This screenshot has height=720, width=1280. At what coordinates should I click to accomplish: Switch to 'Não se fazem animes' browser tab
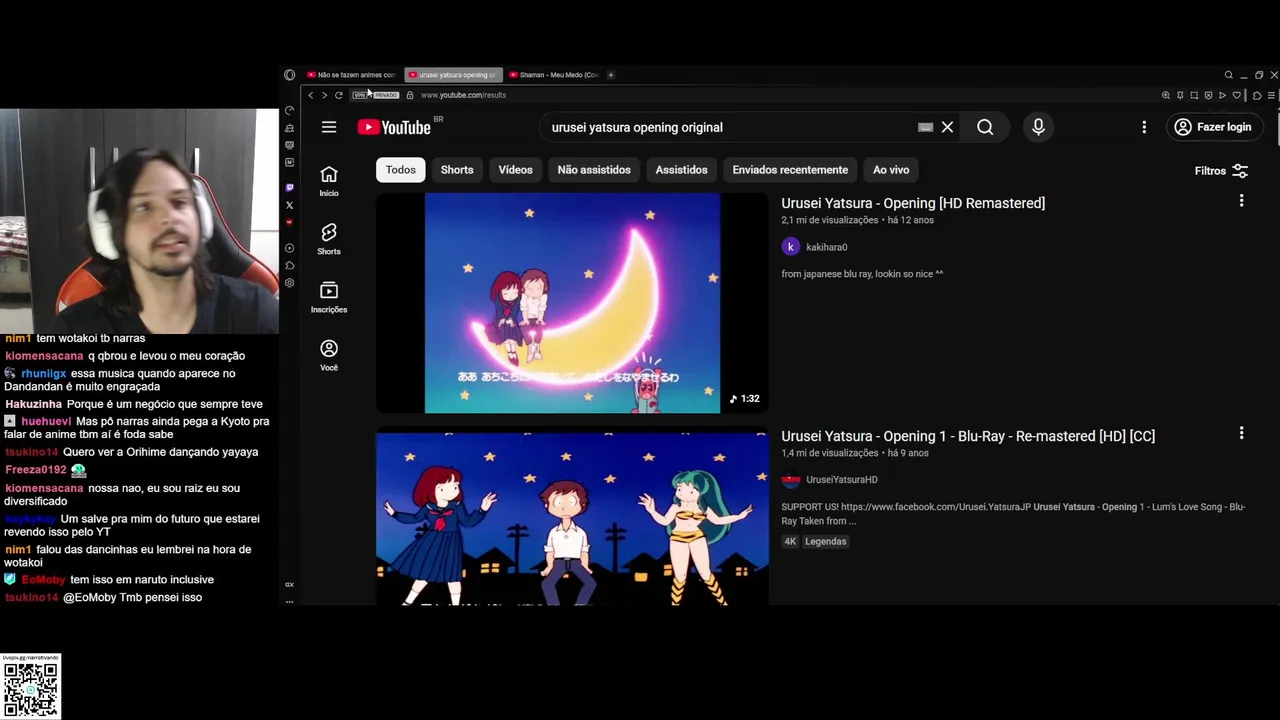click(x=352, y=75)
